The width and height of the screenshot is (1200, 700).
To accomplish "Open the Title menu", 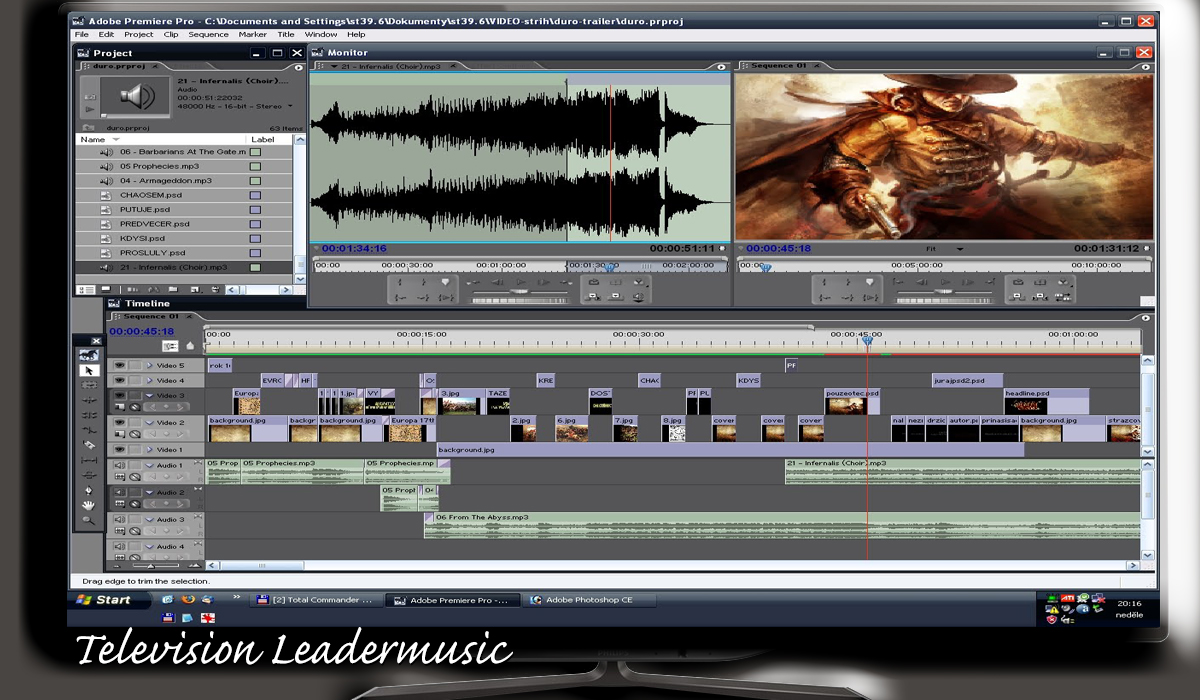I will [286, 34].
